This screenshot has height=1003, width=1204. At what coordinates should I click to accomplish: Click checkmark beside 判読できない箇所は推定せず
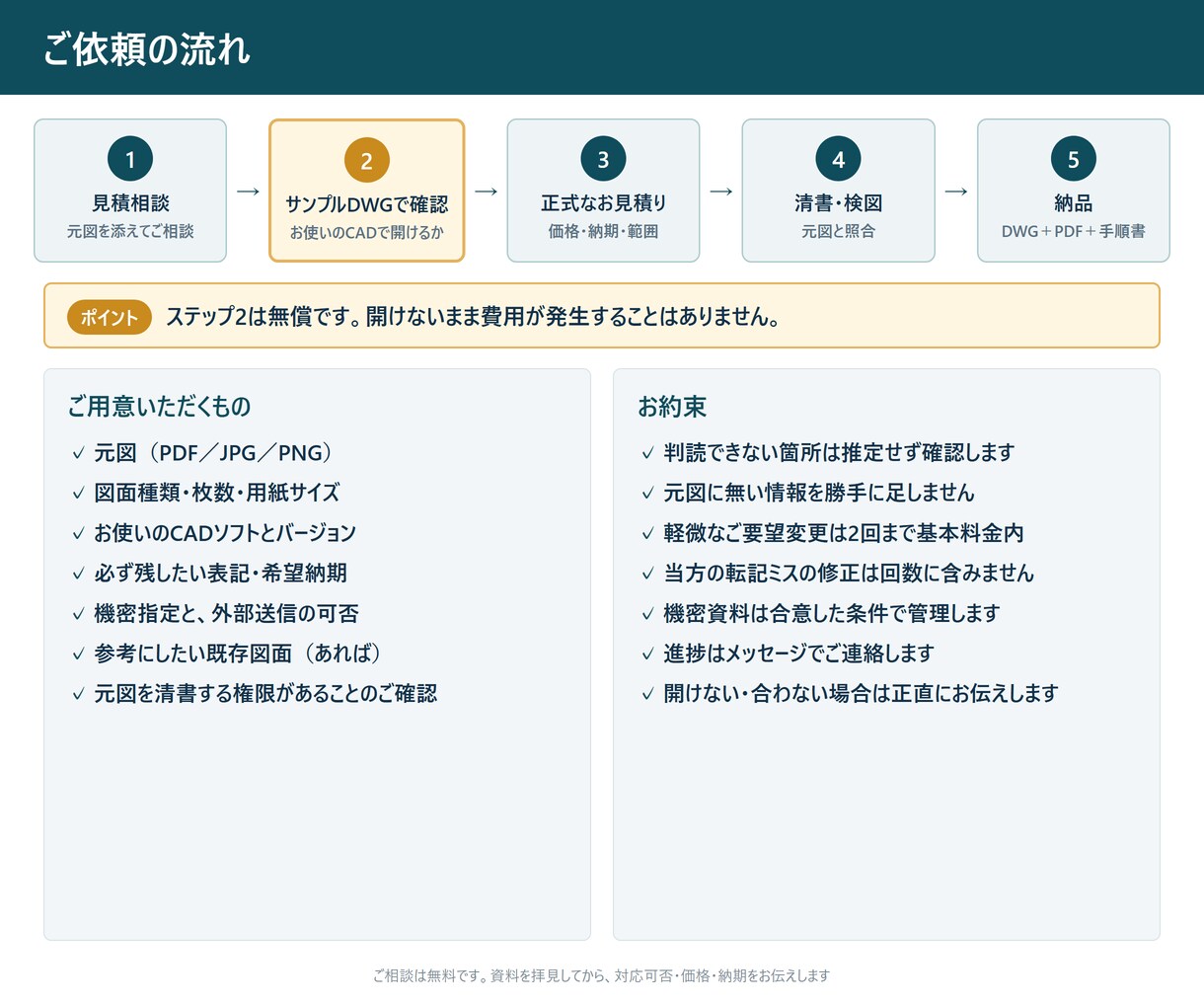tap(647, 453)
